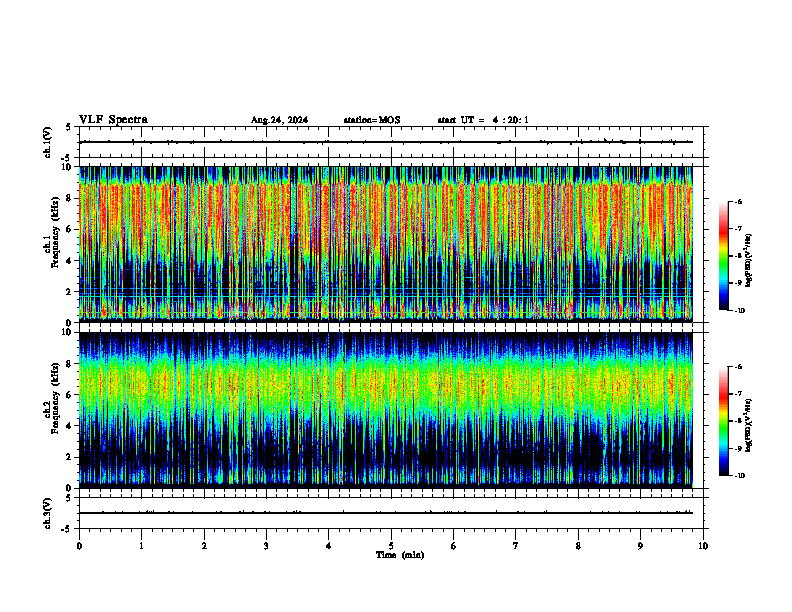Click the "0" tick on the time axis
Viewport: 792px width, 612px height.
(79, 546)
